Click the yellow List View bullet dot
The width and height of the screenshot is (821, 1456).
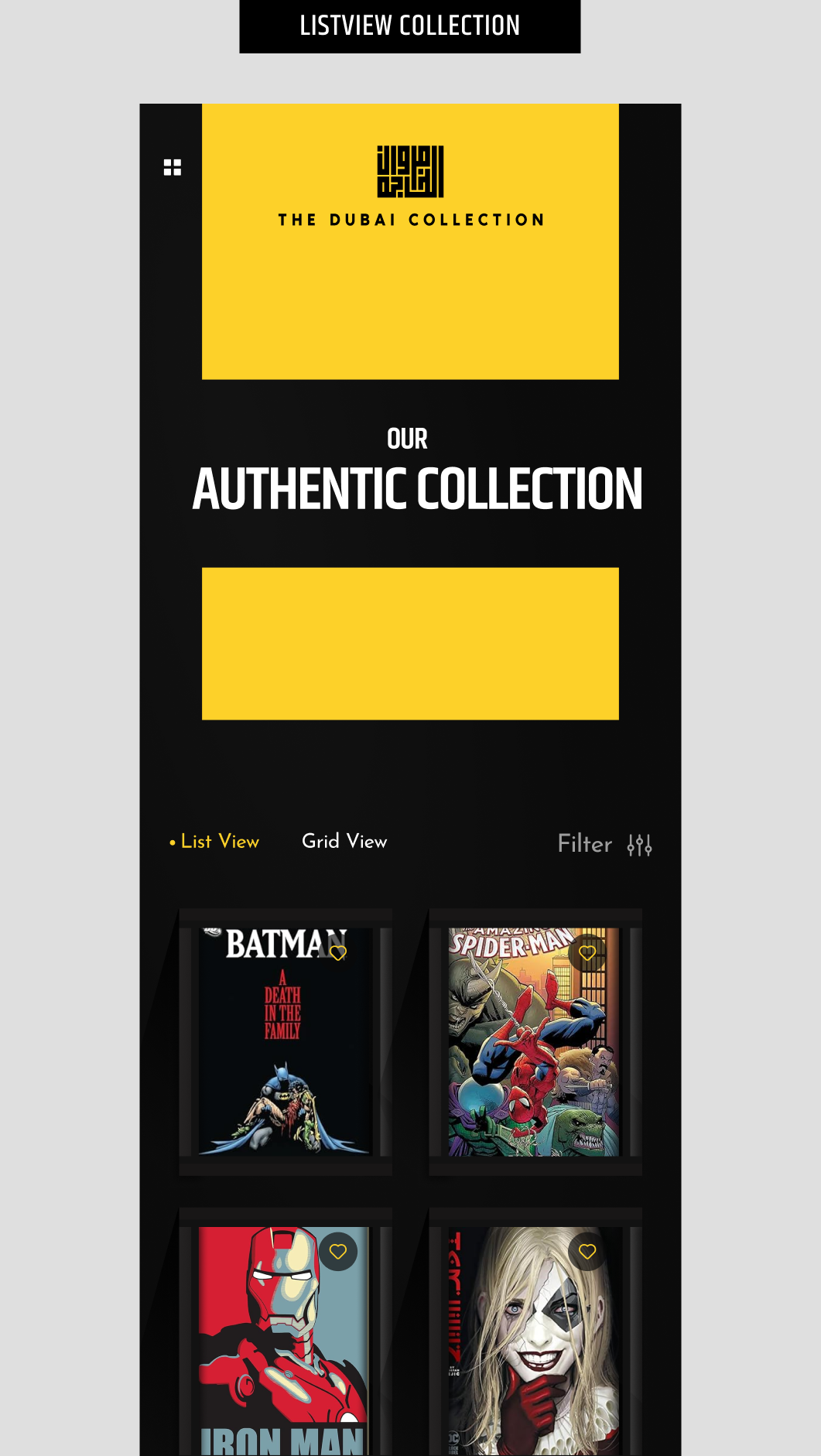(173, 842)
